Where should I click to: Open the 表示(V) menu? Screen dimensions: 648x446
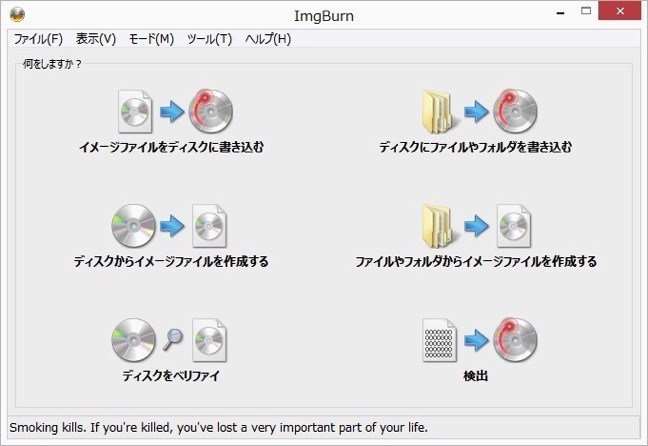point(96,39)
